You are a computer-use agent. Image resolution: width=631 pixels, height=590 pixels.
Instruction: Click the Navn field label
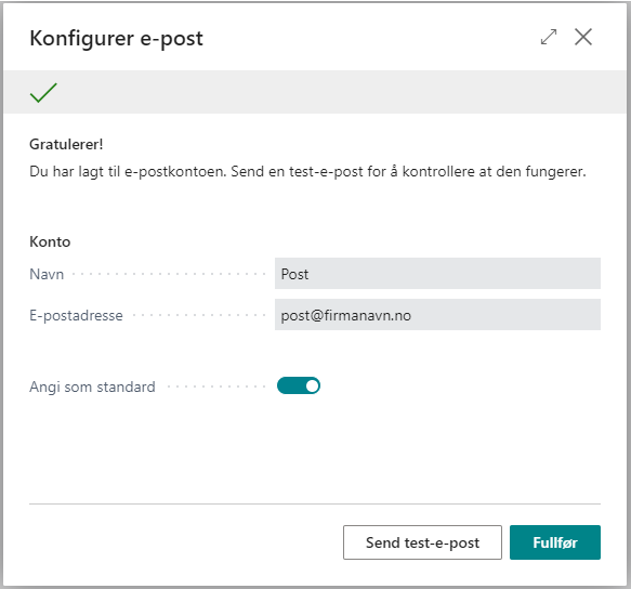47,273
